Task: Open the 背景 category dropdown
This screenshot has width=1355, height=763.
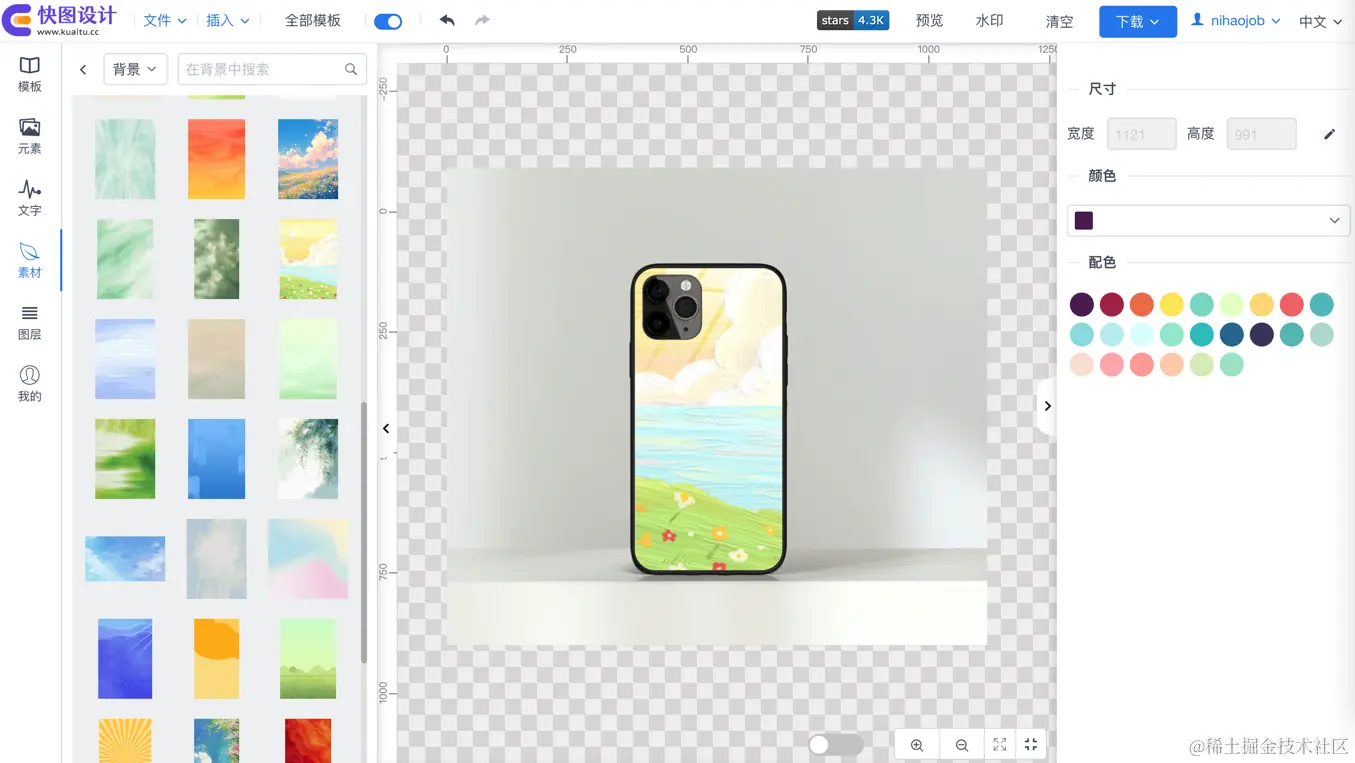Action: pos(135,69)
